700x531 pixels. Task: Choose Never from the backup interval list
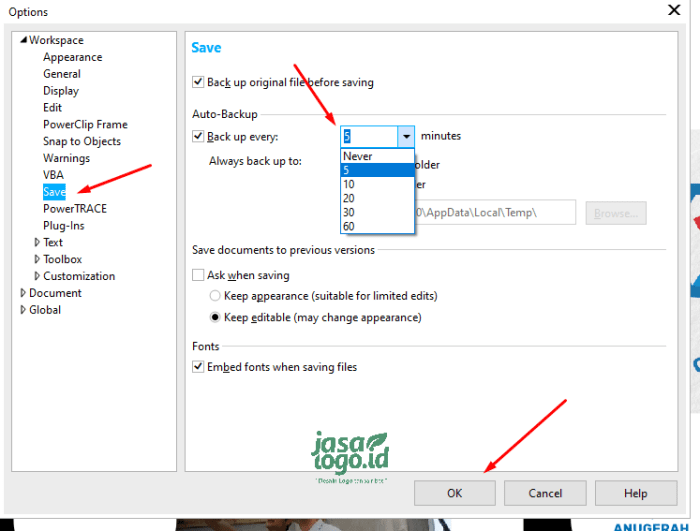pyautogui.click(x=357, y=157)
